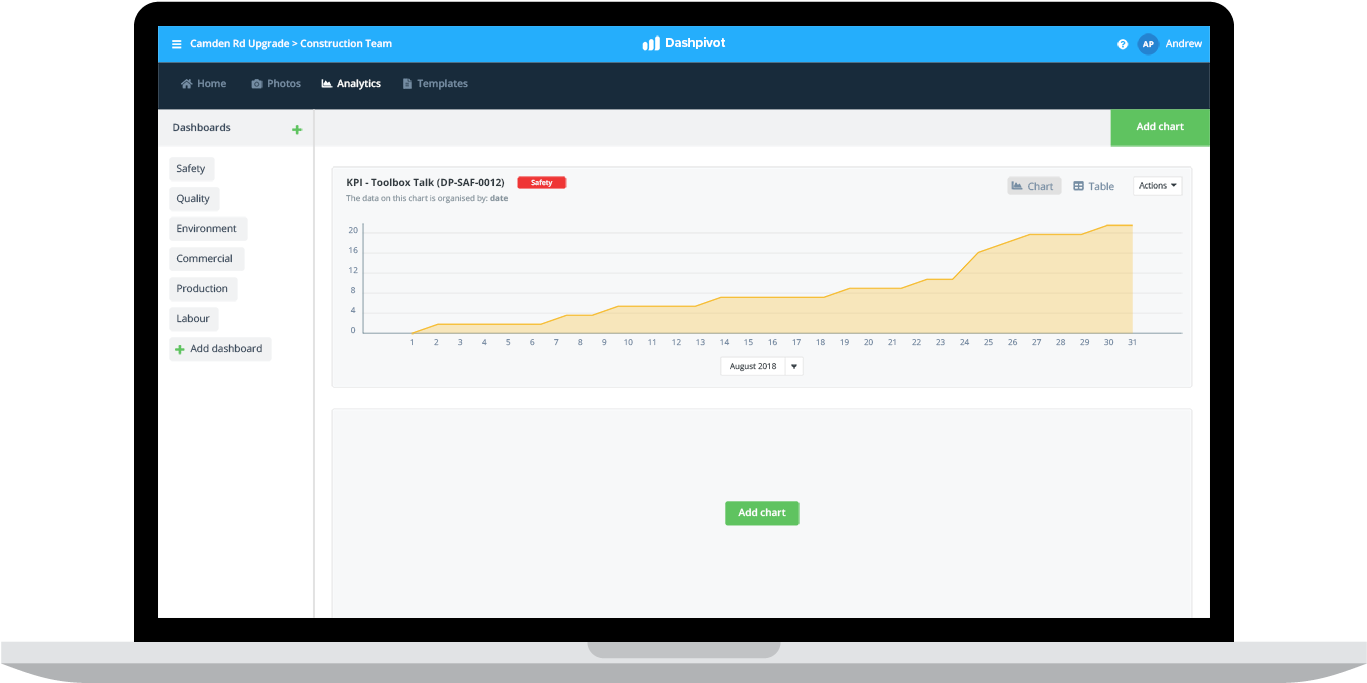1367x683 pixels.
Task: Click Add chart button in top right
Action: (x=1159, y=127)
